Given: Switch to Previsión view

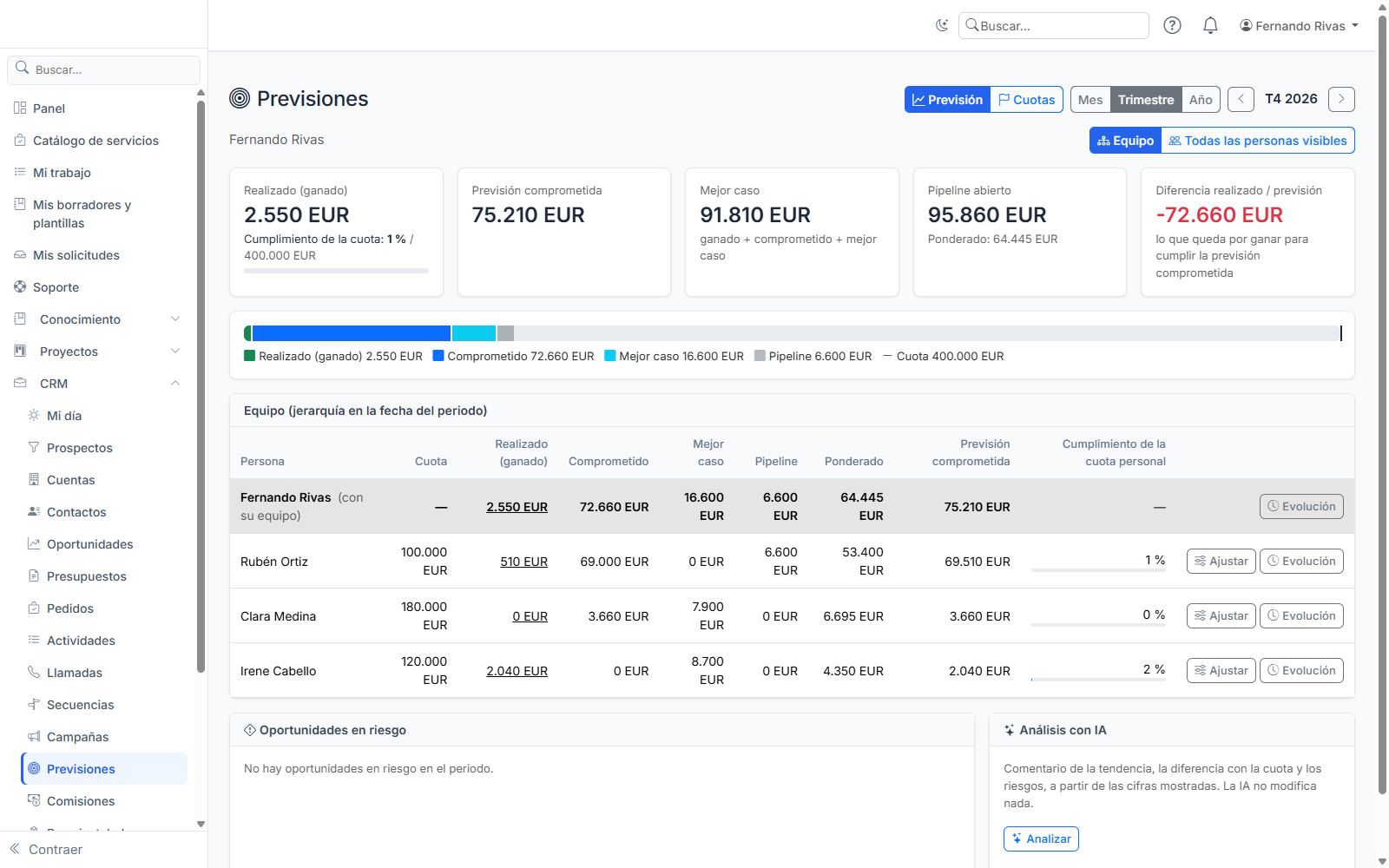Looking at the screenshot, I should click(947, 100).
